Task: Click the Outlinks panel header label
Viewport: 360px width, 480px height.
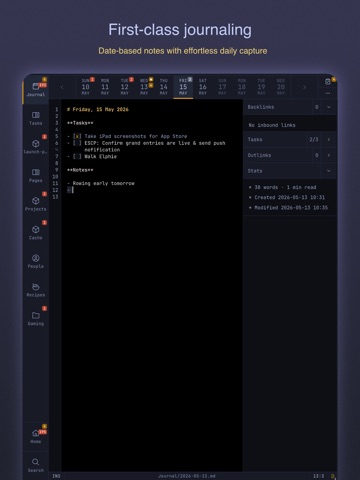Action: point(259,155)
